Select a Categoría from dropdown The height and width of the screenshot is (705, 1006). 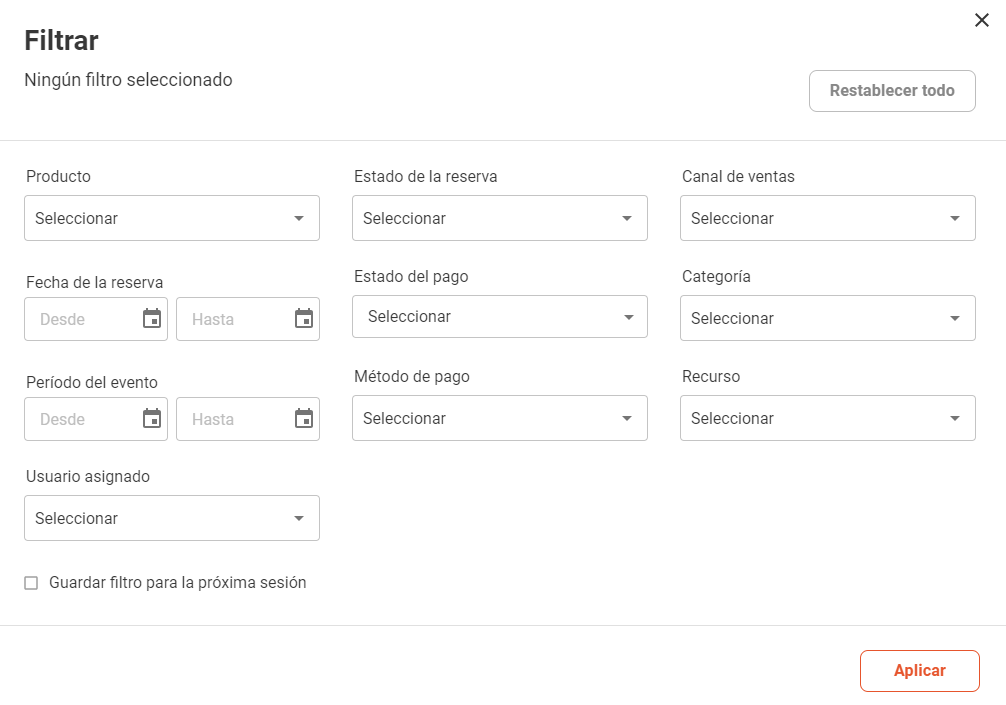coord(827,318)
